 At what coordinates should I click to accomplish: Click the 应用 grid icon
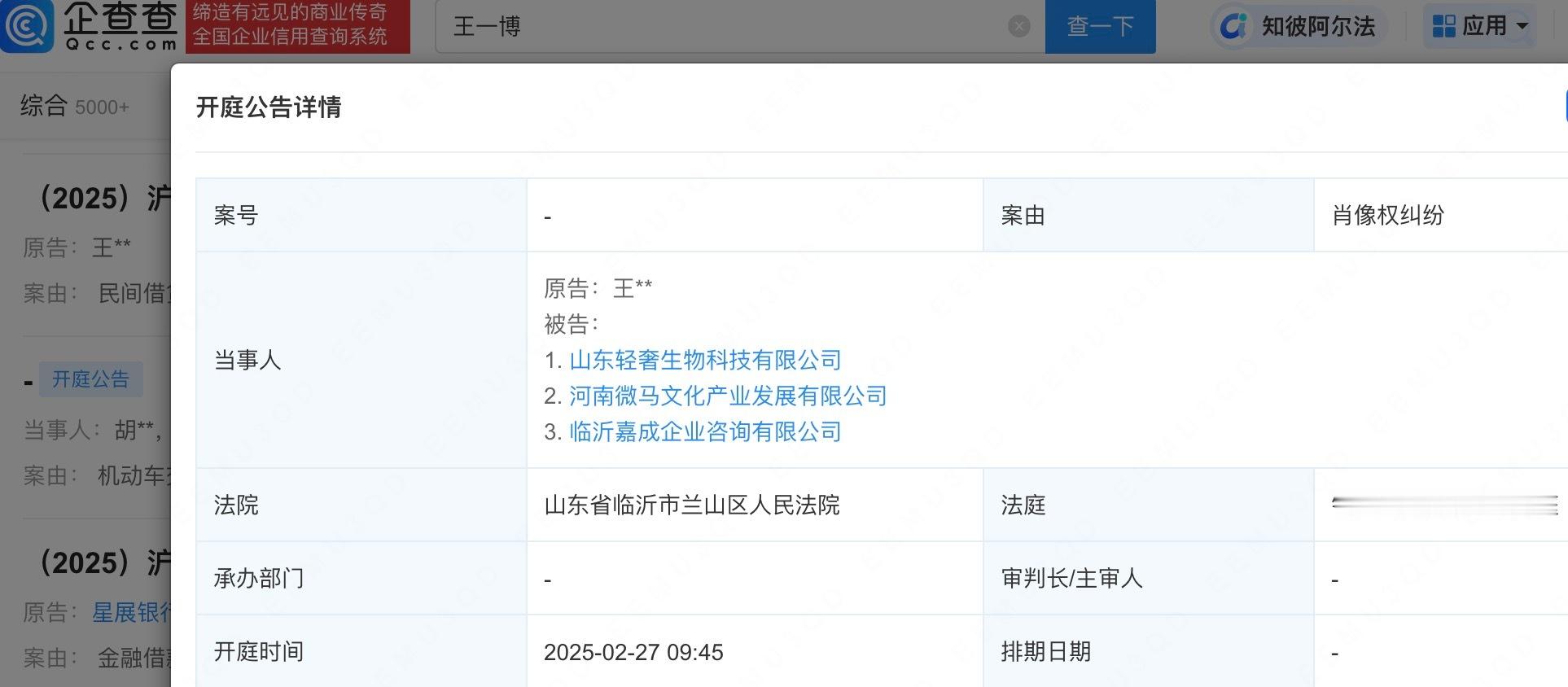1444,26
